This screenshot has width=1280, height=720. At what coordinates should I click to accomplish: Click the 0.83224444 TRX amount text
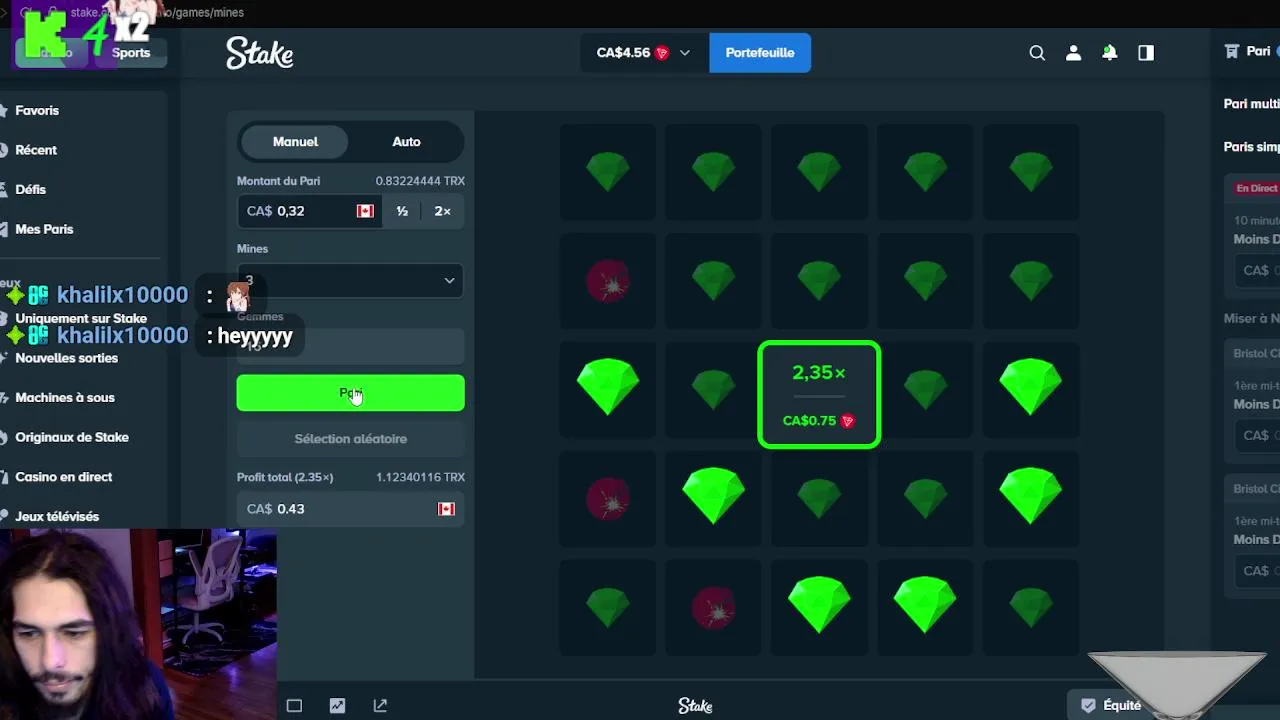click(x=420, y=181)
